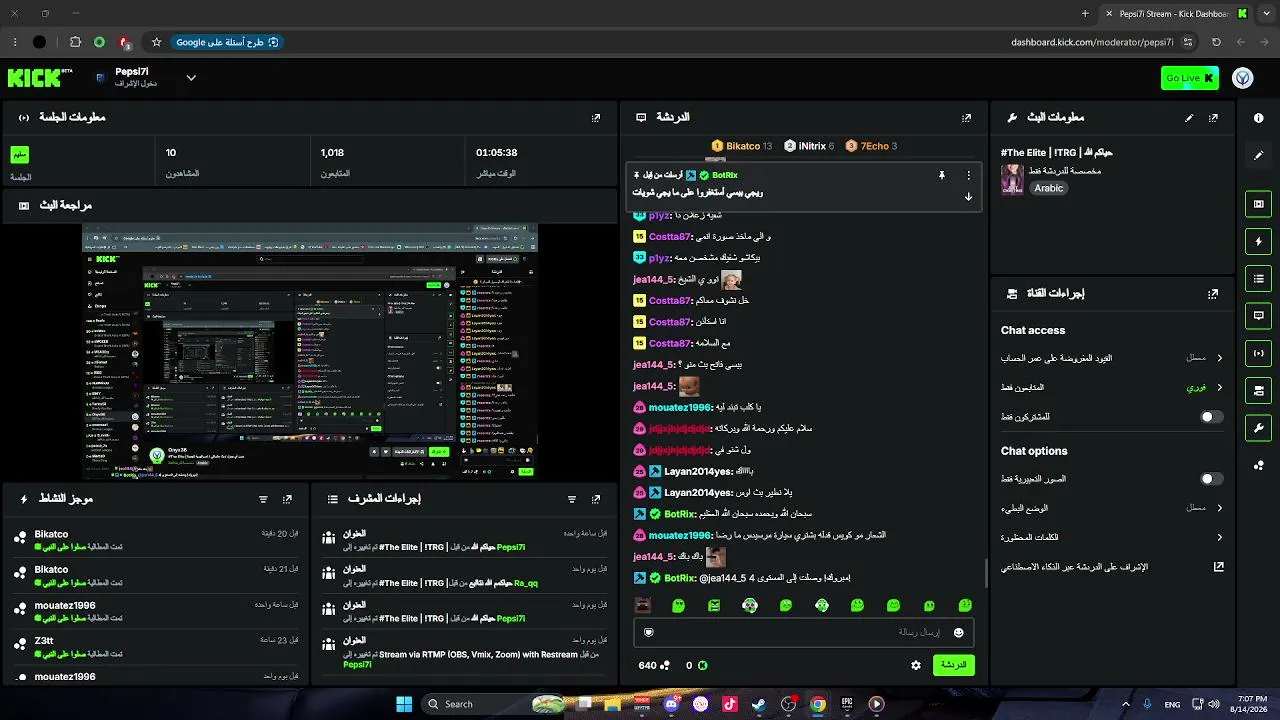Screen dimensions: 1280x720
Task: Toggle the lightning activity feed sidebar icon
Action: tap(1258, 241)
